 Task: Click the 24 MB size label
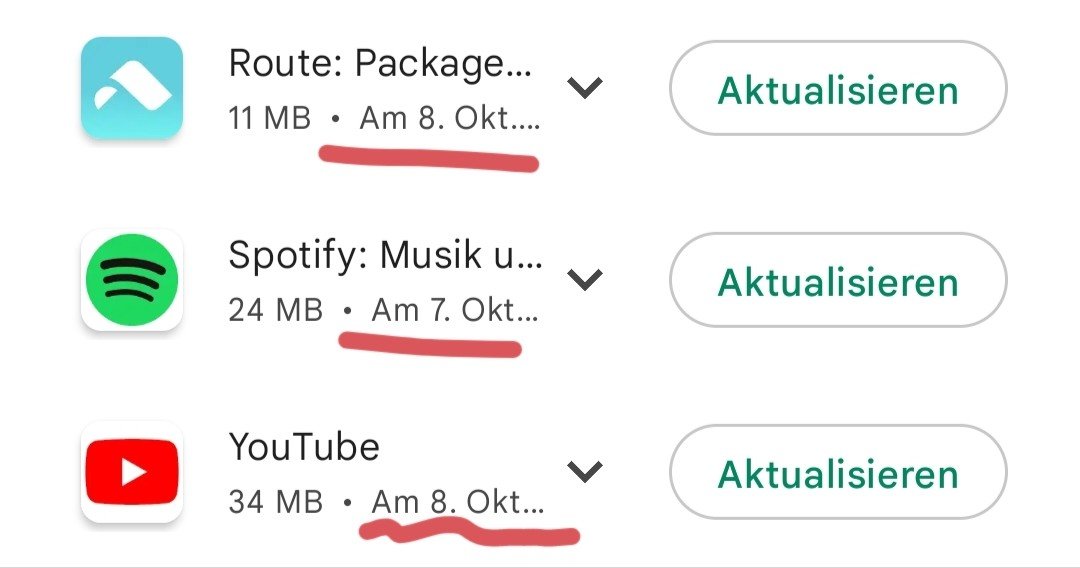click(276, 310)
